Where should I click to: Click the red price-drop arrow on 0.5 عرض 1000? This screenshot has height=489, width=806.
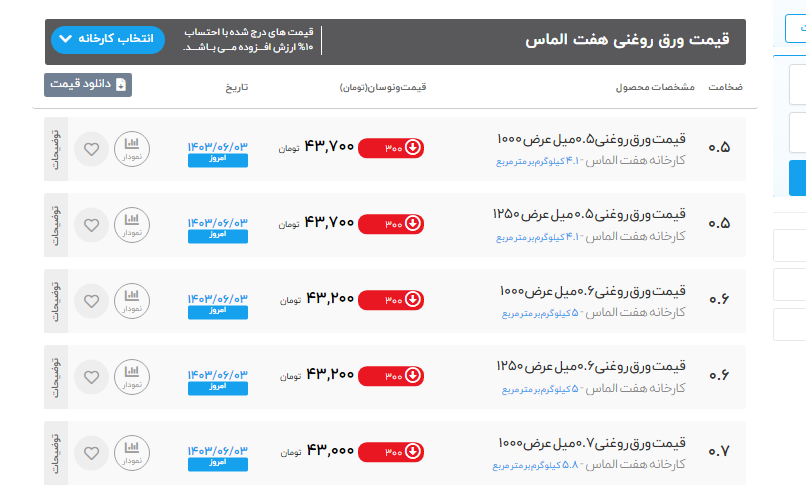(x=412, y=147)
